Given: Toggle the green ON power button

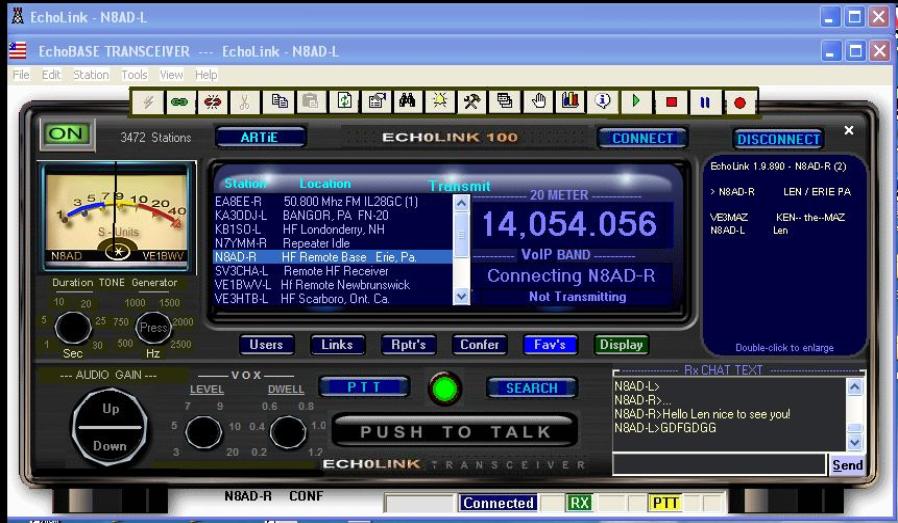Looking at the screenshot, I should 67,134.
